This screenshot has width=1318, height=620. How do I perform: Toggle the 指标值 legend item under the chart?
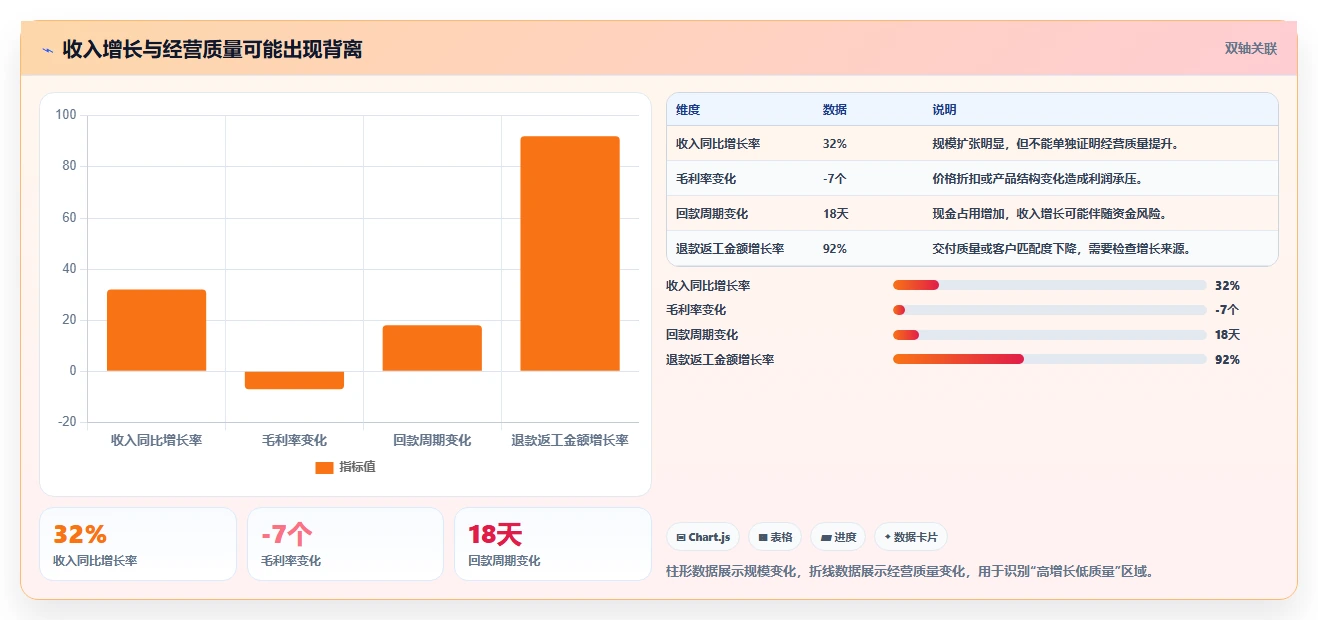345,467
